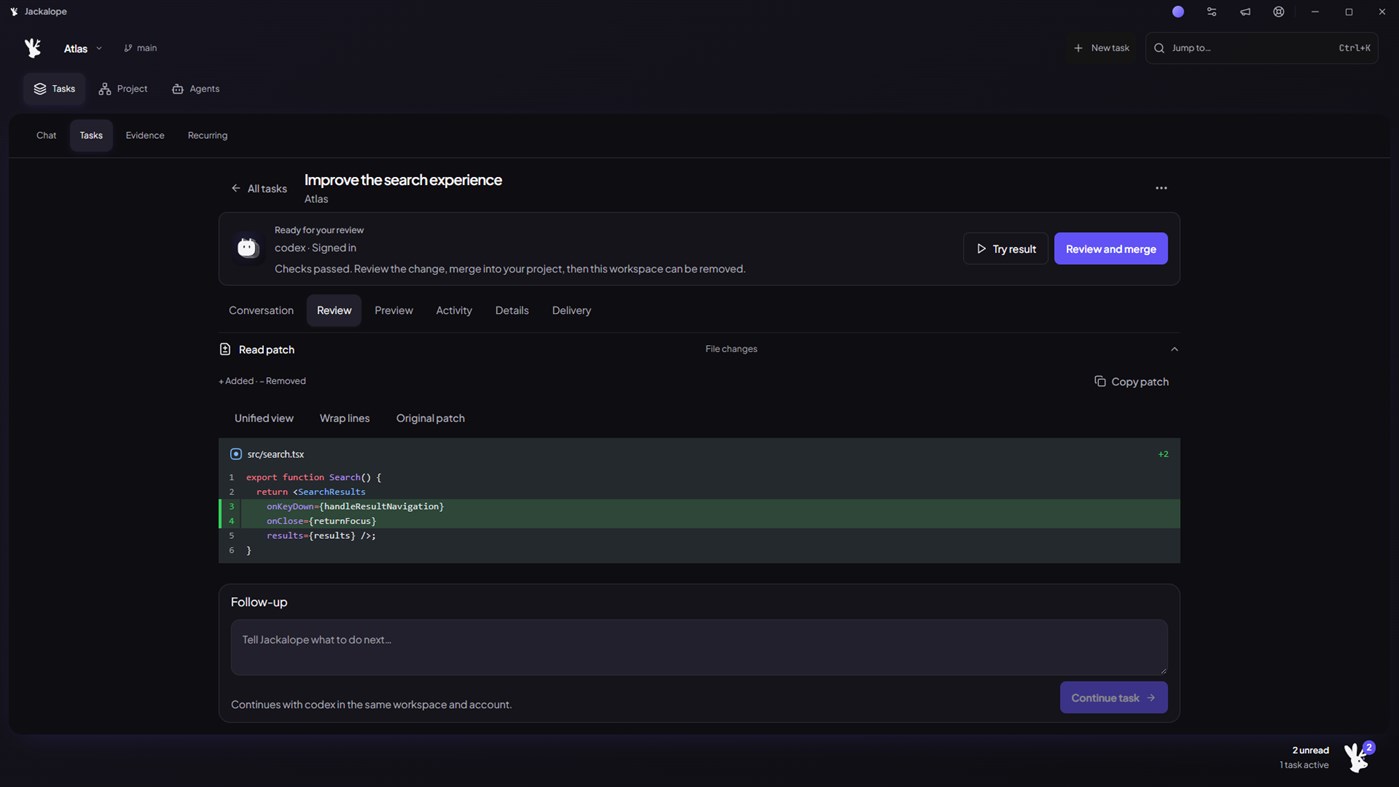Click the main branch selector
Viewport: 1399px width, 787px height.
pos(140,48)
